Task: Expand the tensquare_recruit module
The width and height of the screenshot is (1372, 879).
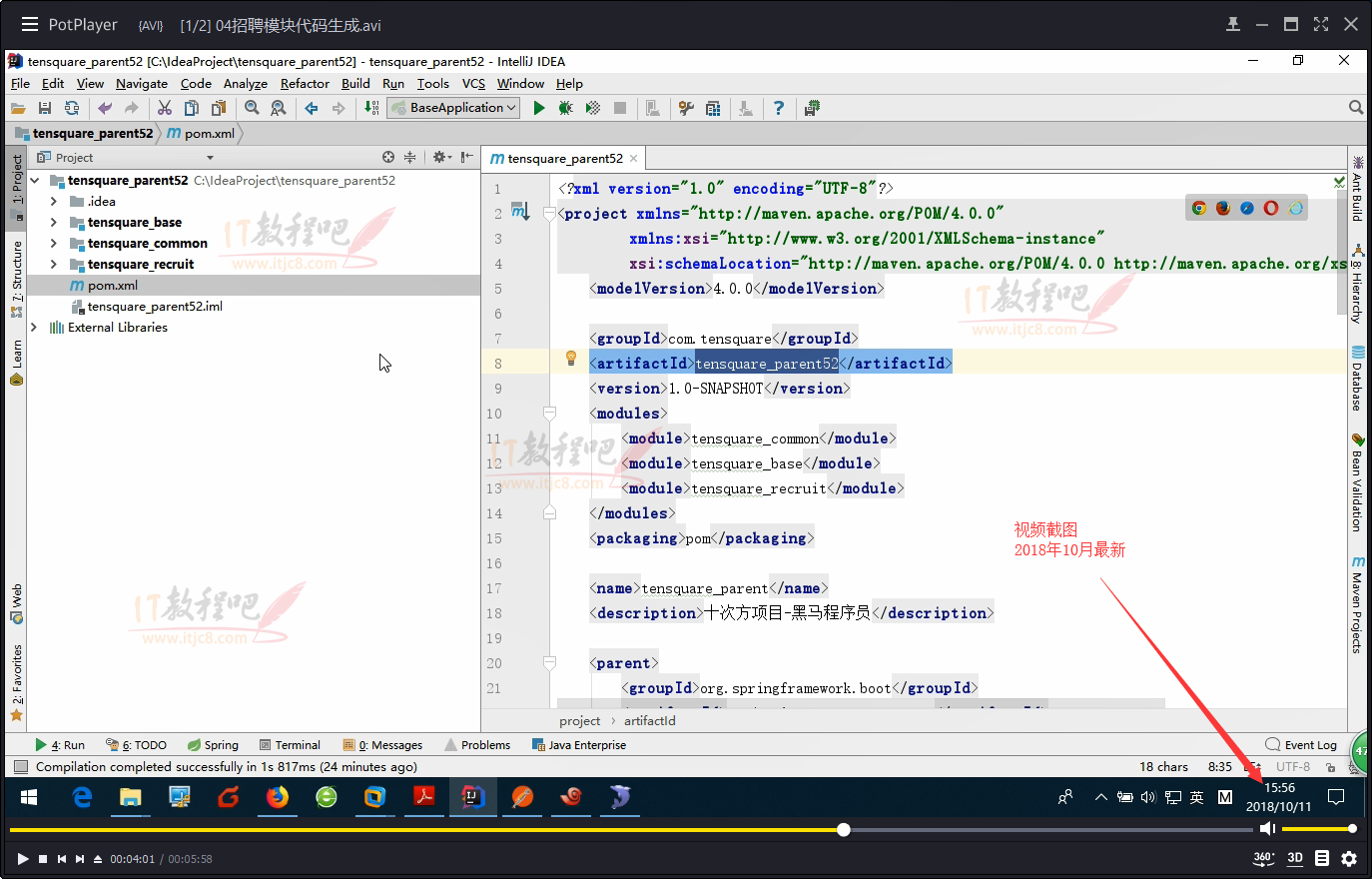Action: click(54, 265)
